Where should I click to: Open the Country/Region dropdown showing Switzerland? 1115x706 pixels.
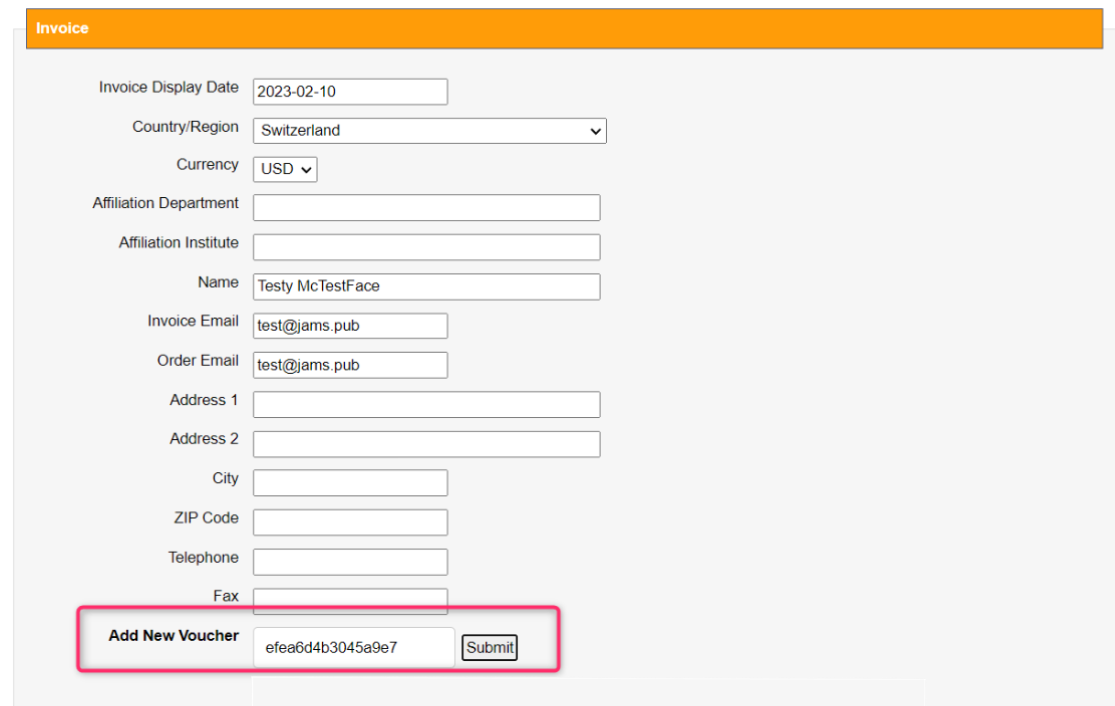[x=429, y=131]
